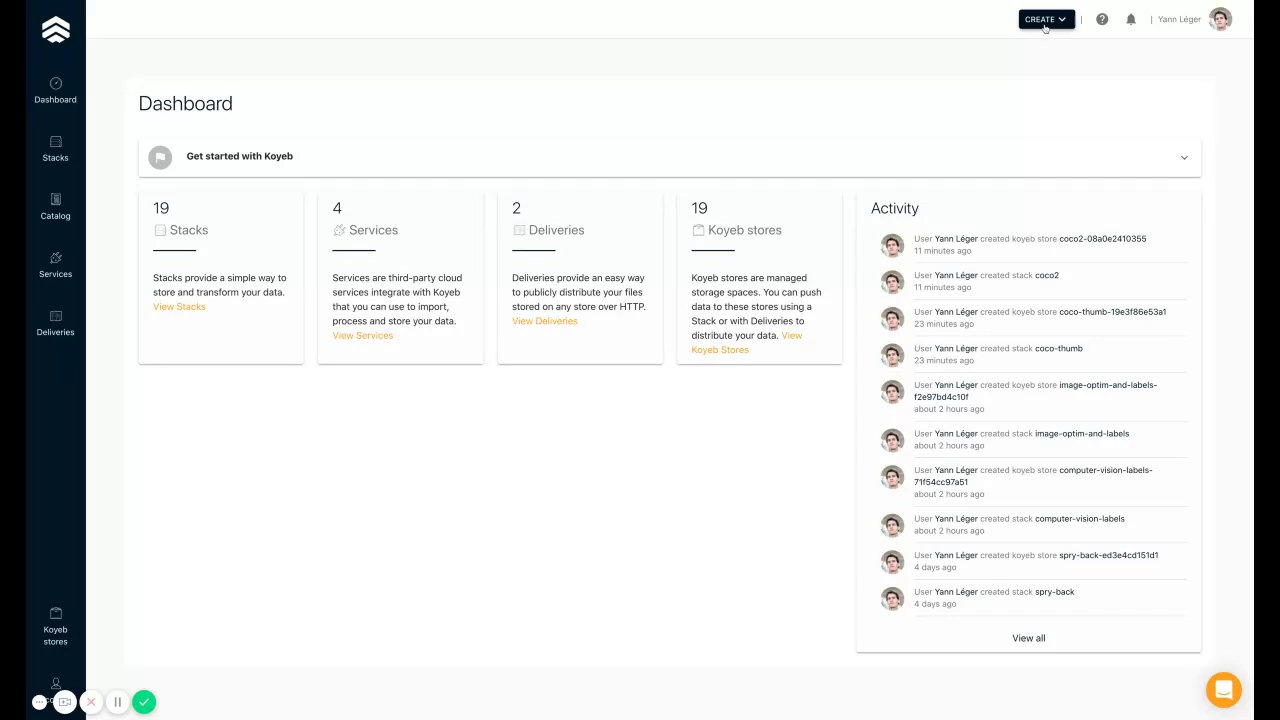The image size is (1280, 720).
Task: Click the recorder camera button
Action: click(65, 702)
